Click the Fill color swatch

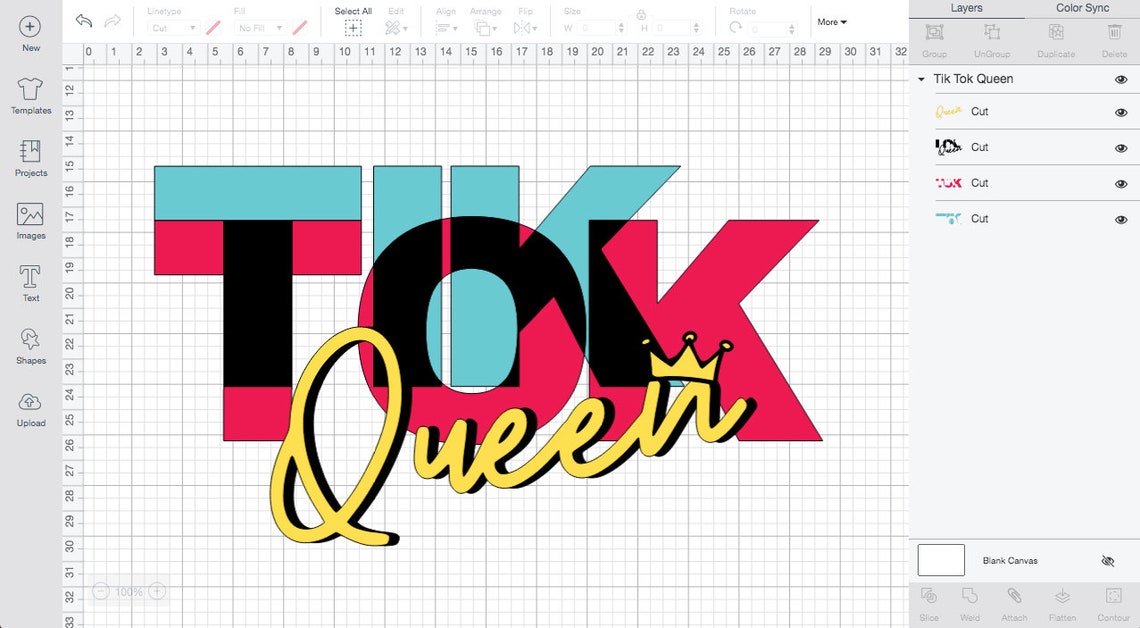pyautogui.click(x=300, y=28)
